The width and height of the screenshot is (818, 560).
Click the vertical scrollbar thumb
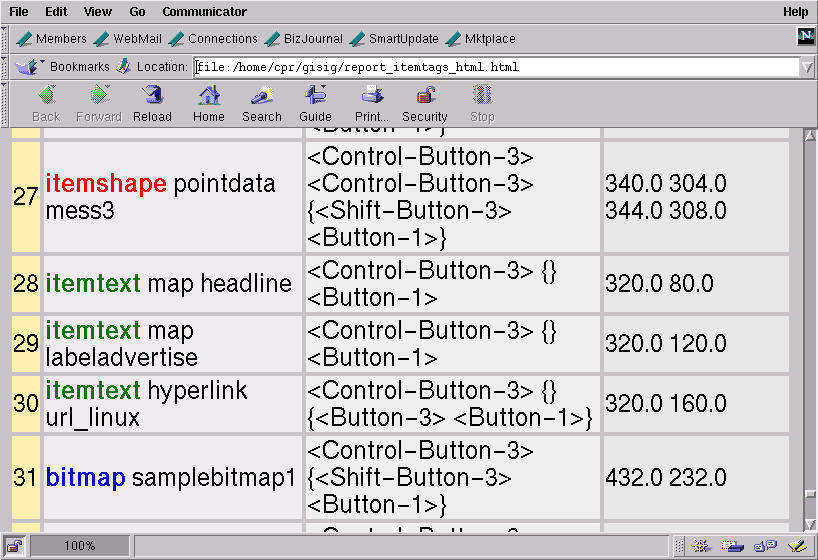coord(810,494)
